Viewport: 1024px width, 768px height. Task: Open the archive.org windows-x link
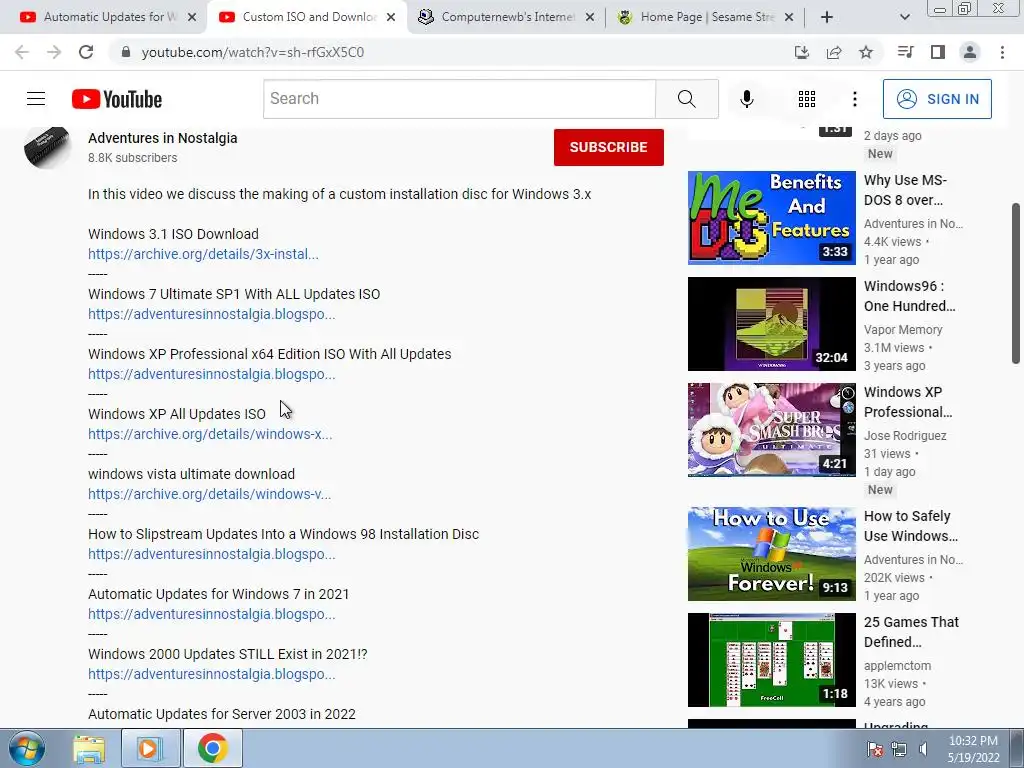pos(210,434)
